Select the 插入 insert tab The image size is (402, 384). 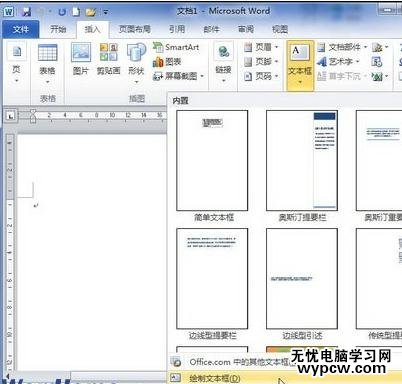92,29
